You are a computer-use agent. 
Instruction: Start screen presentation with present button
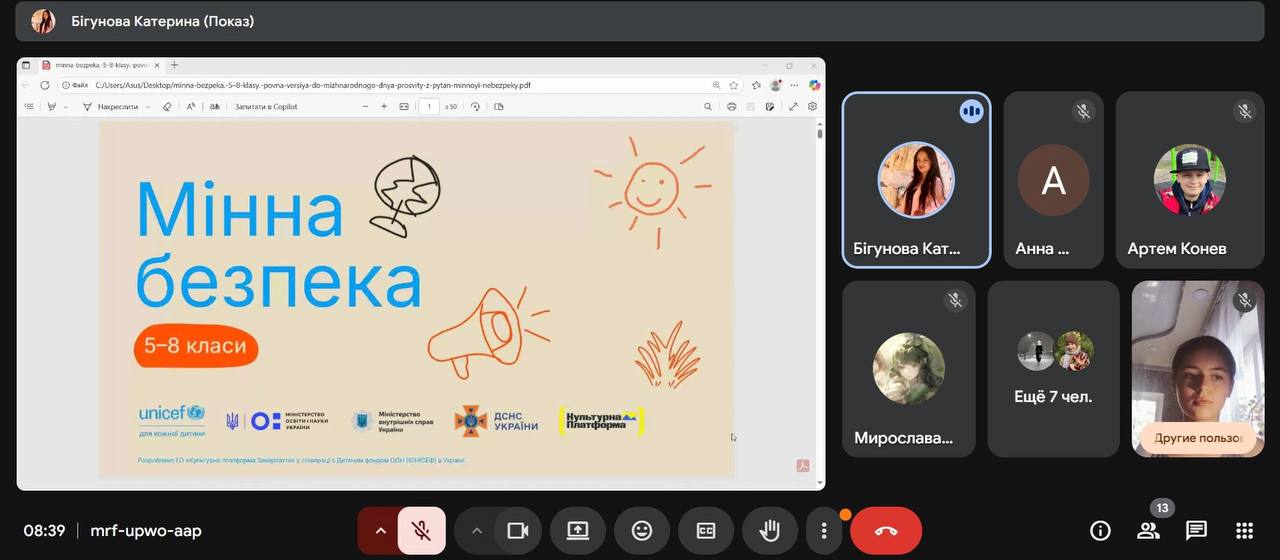(x=578, y=531)
